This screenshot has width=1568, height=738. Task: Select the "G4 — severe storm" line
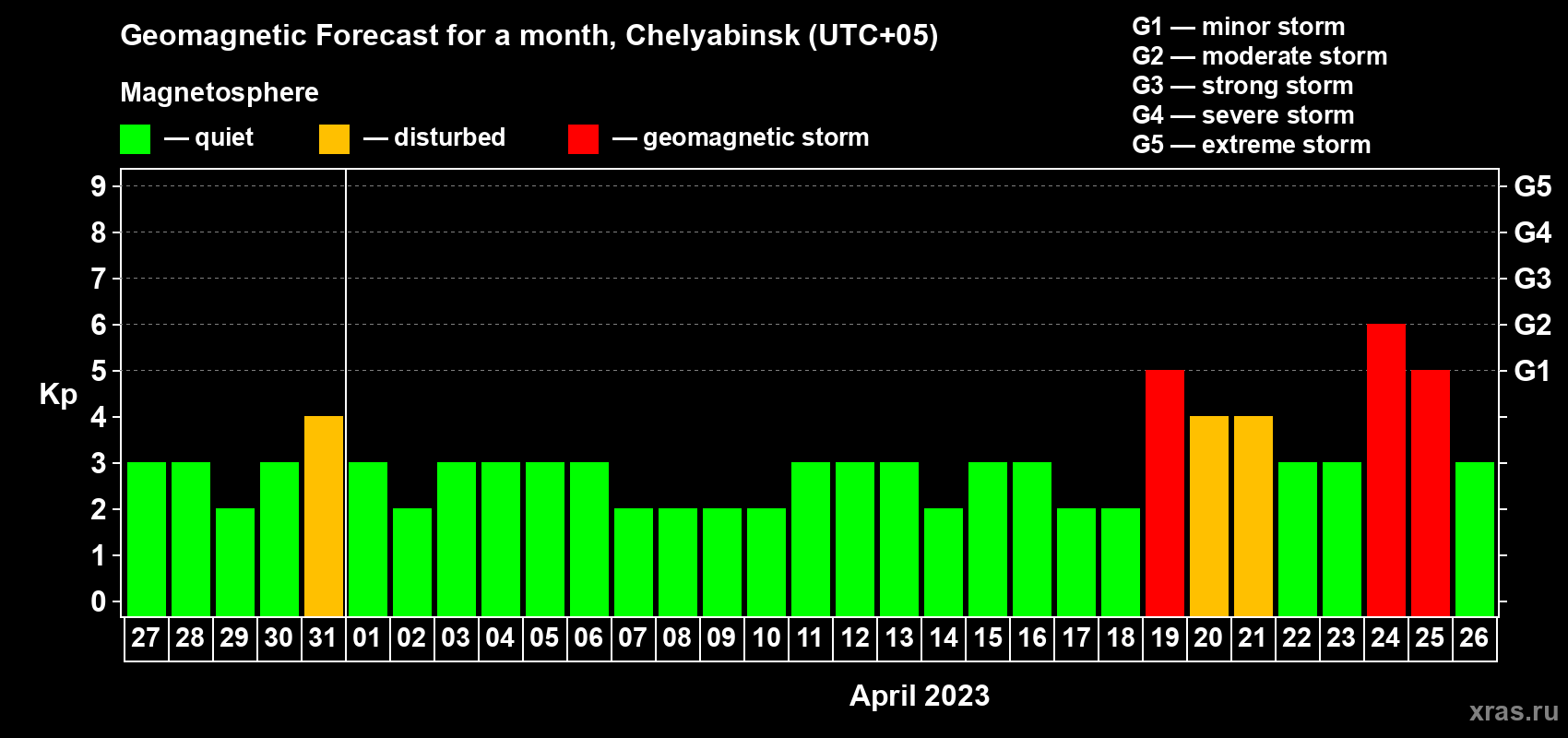(1243, 115)
